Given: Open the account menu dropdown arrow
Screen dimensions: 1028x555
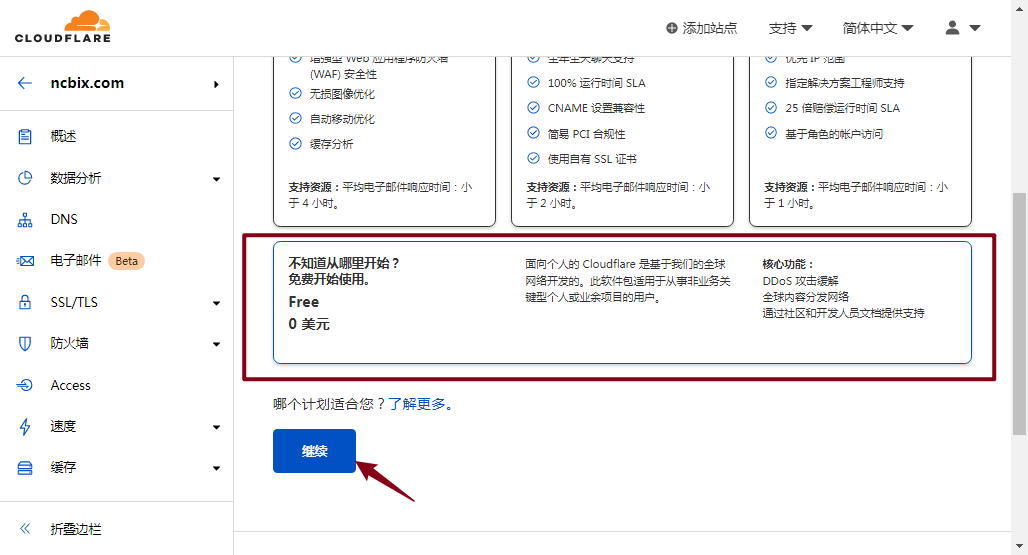Looking at the screenshot, I should 975,28.
